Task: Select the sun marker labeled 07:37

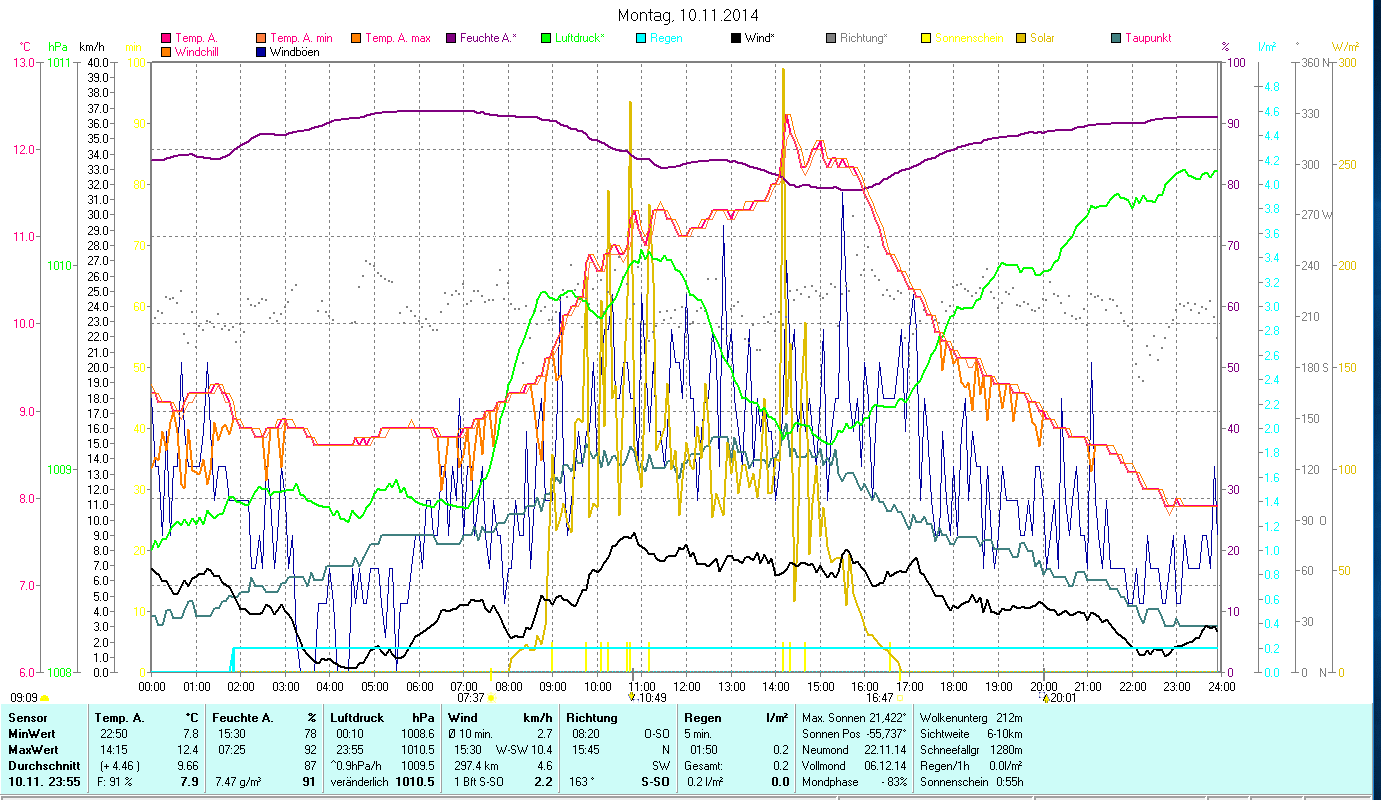Action: 490,698
